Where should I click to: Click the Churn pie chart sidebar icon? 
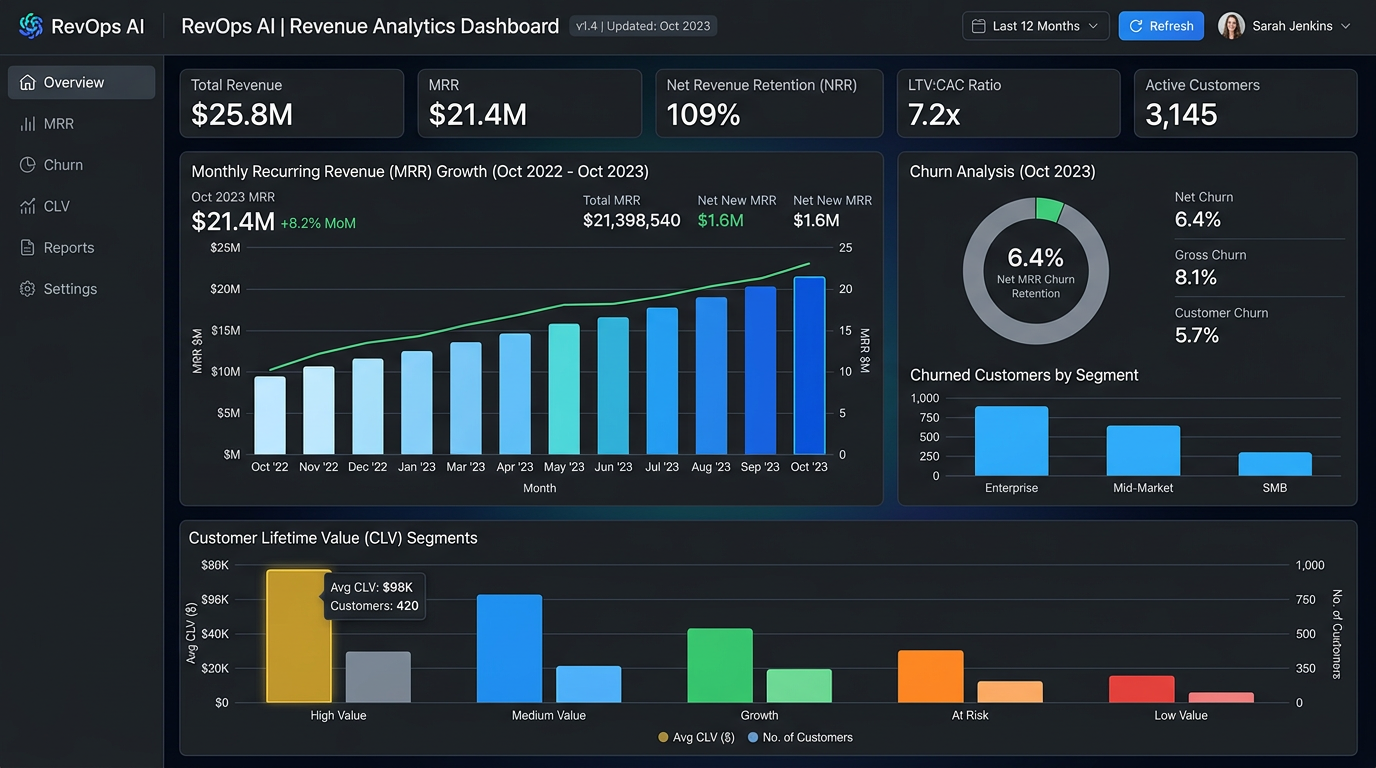tap(28, 165)
